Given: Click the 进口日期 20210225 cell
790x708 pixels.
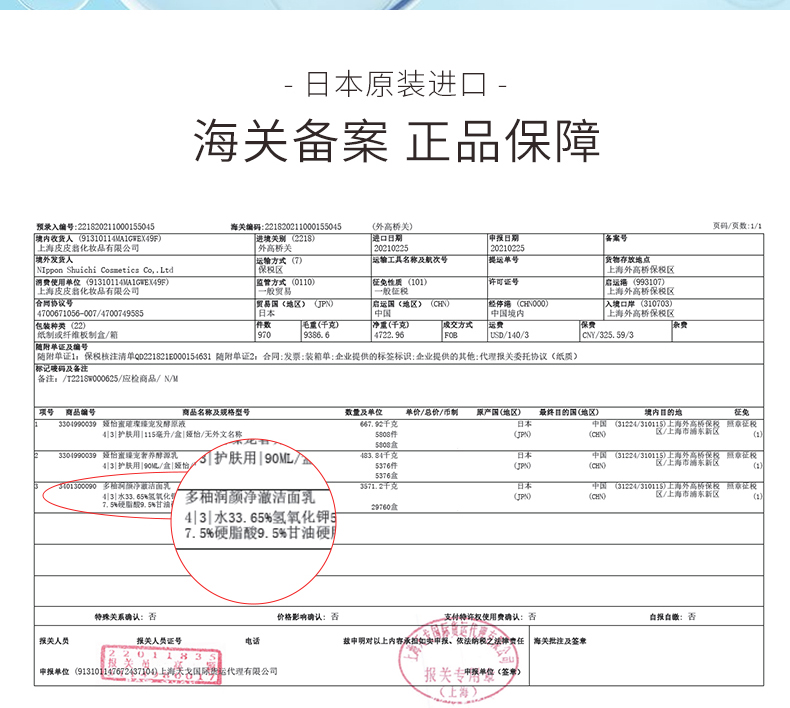Looking at the screenshot, I should (x=429, y=244).
